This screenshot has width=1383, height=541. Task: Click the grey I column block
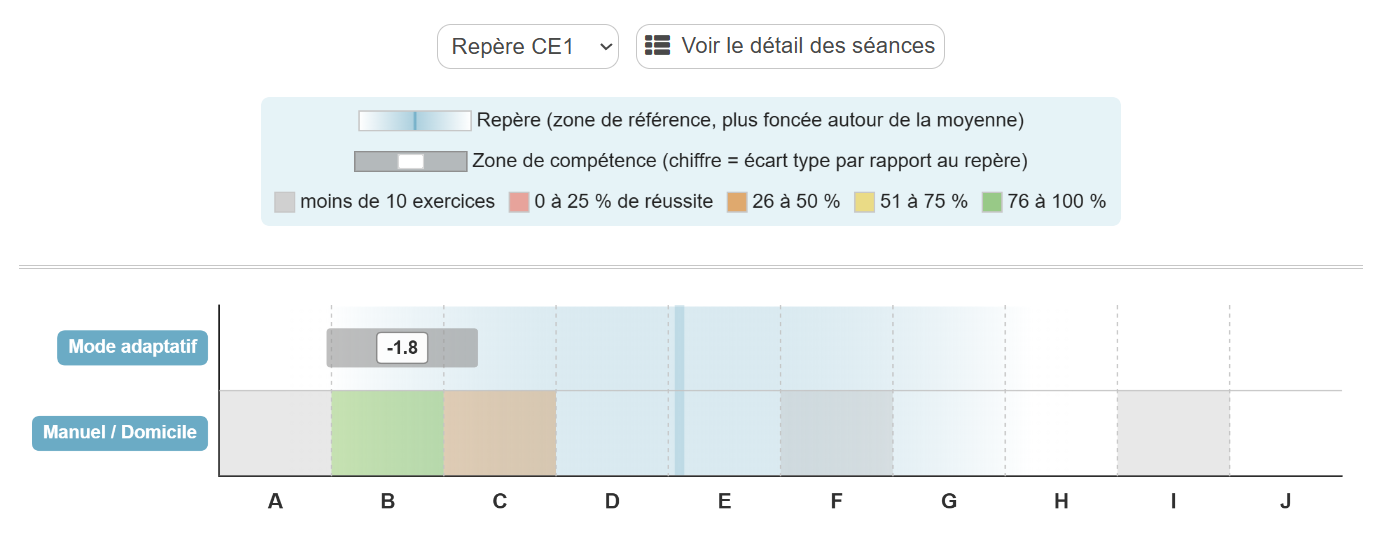click(x=1173, y=433)
